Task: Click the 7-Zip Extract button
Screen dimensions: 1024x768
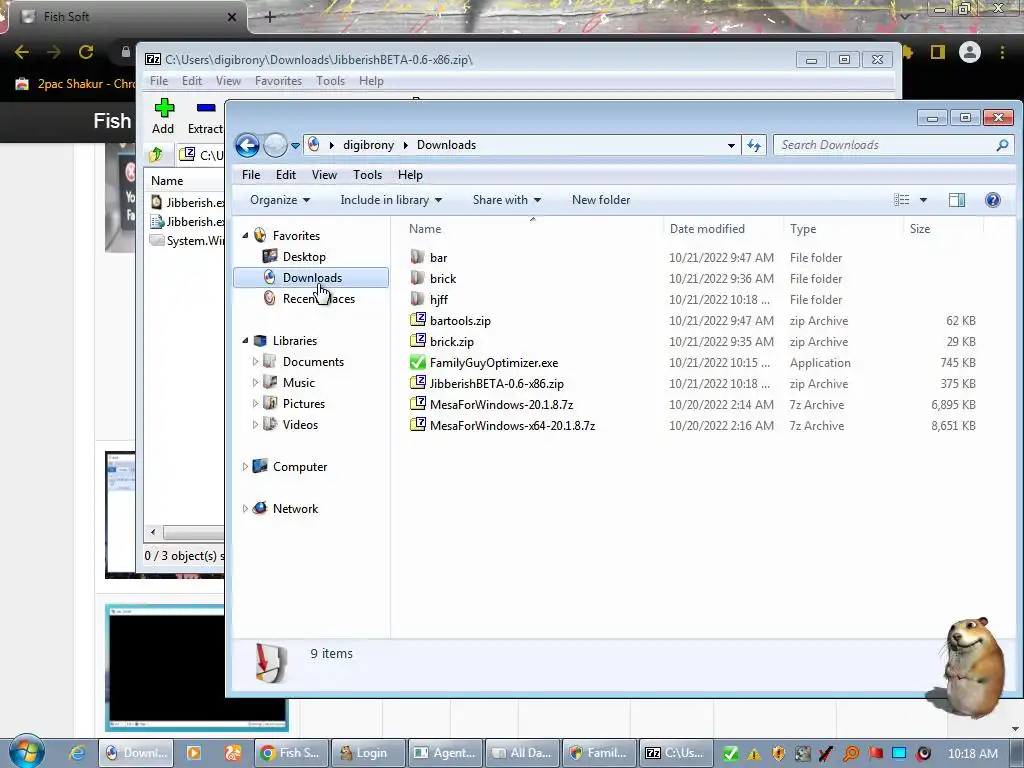Action: coord(205,116)
